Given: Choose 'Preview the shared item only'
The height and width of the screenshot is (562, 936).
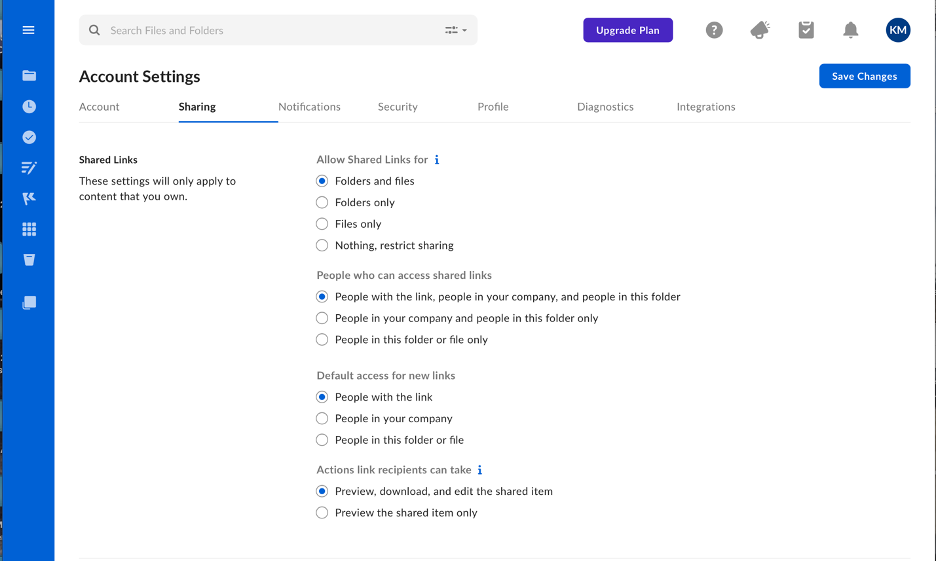Looking at the screenshot, I should point(322,513).
